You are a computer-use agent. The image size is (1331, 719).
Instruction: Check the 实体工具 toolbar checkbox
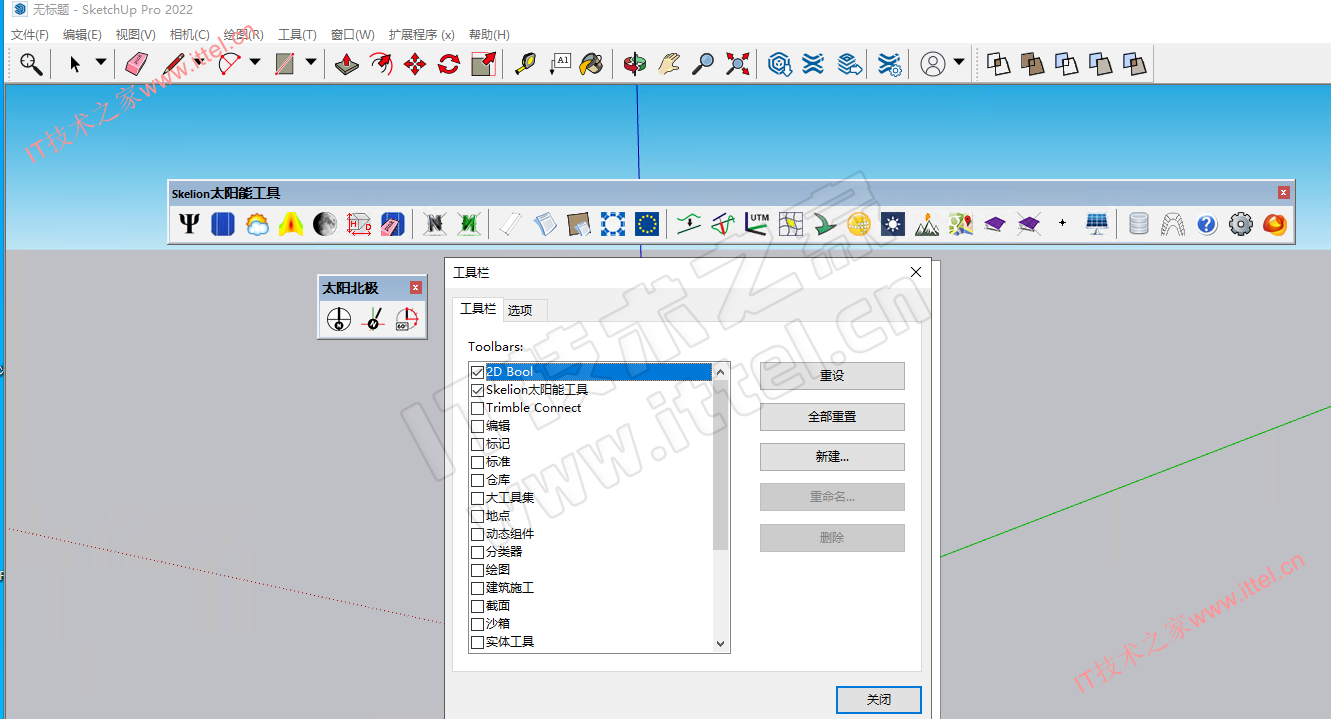(x=477, y=642)
